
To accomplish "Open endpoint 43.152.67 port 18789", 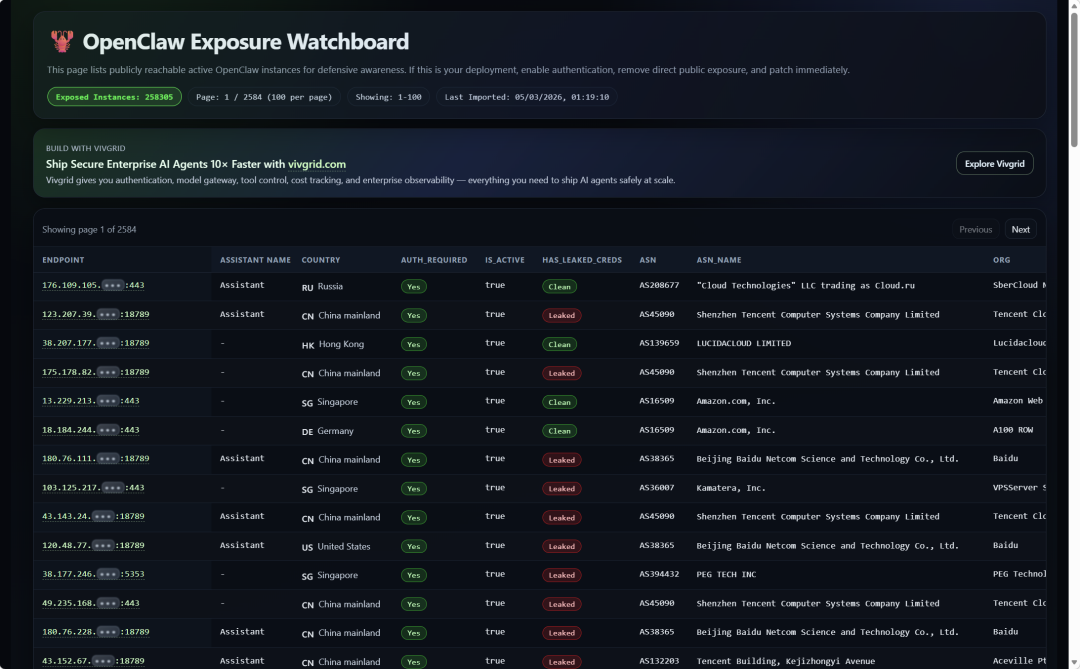I will pos(93,661).
